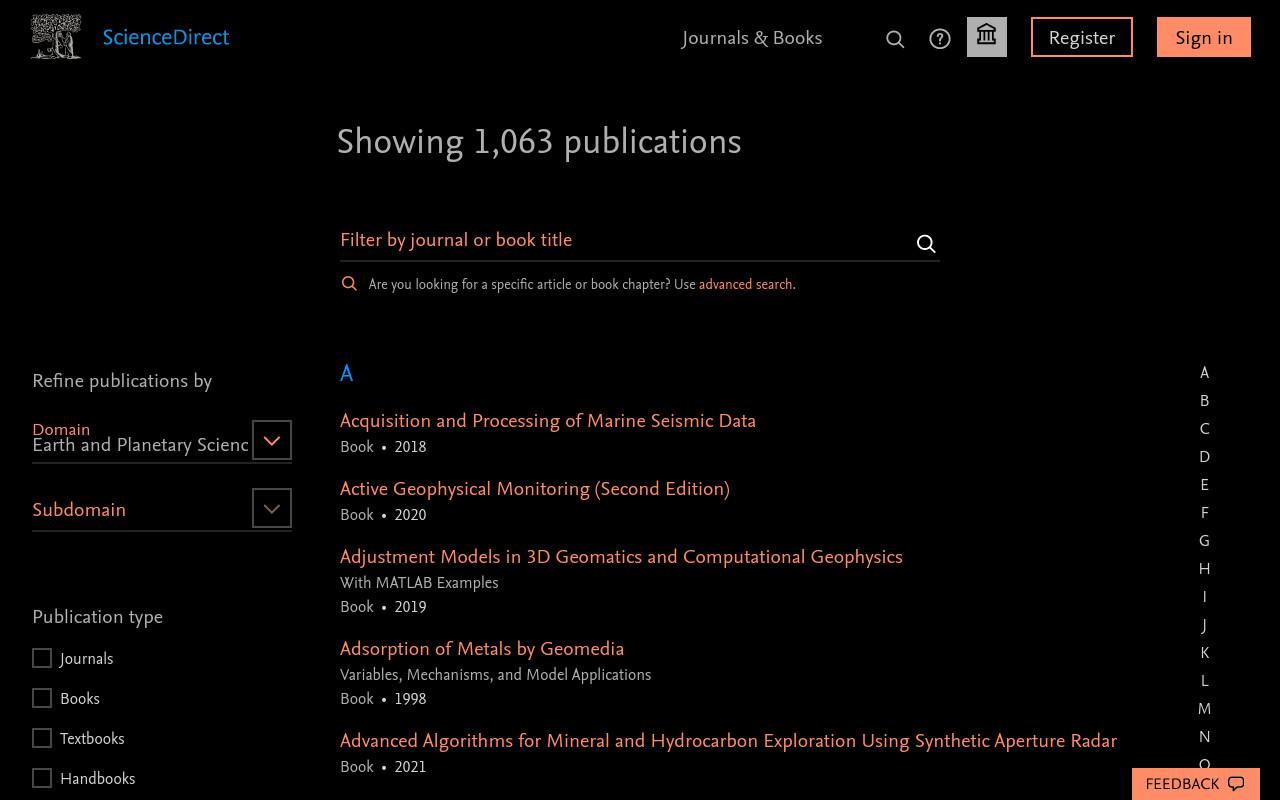This screenshot has width=1280, height=800.
Task: Jump to letter C in index
Action: [x=1204, y=429]
